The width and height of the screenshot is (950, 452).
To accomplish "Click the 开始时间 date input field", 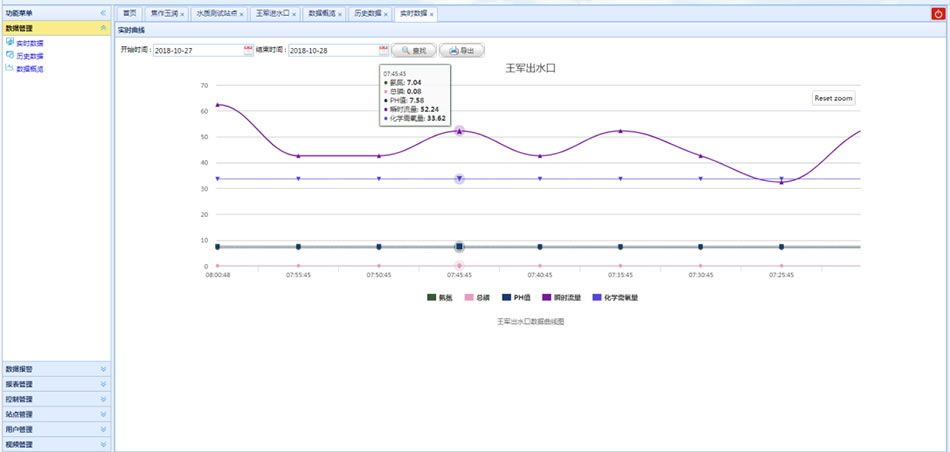I will point(197,49).
